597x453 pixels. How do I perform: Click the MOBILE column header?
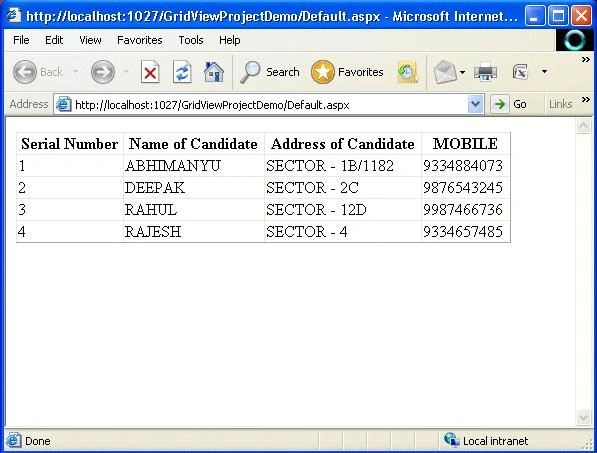point(465,144)
